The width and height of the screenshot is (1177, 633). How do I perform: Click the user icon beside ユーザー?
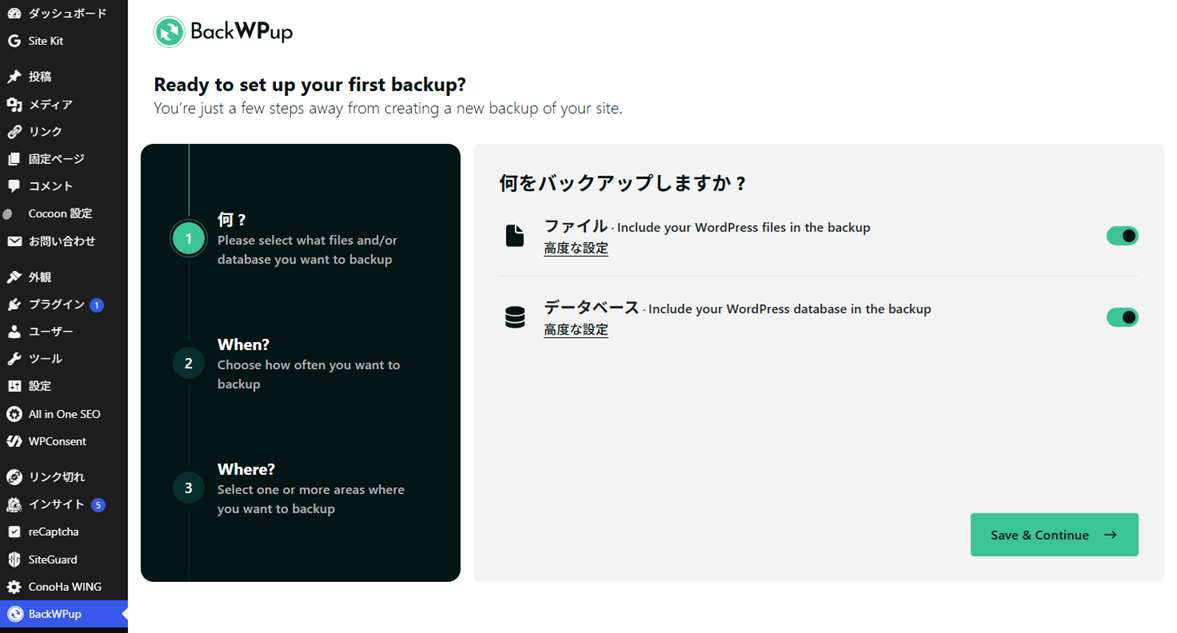click(x=14, y=331)
